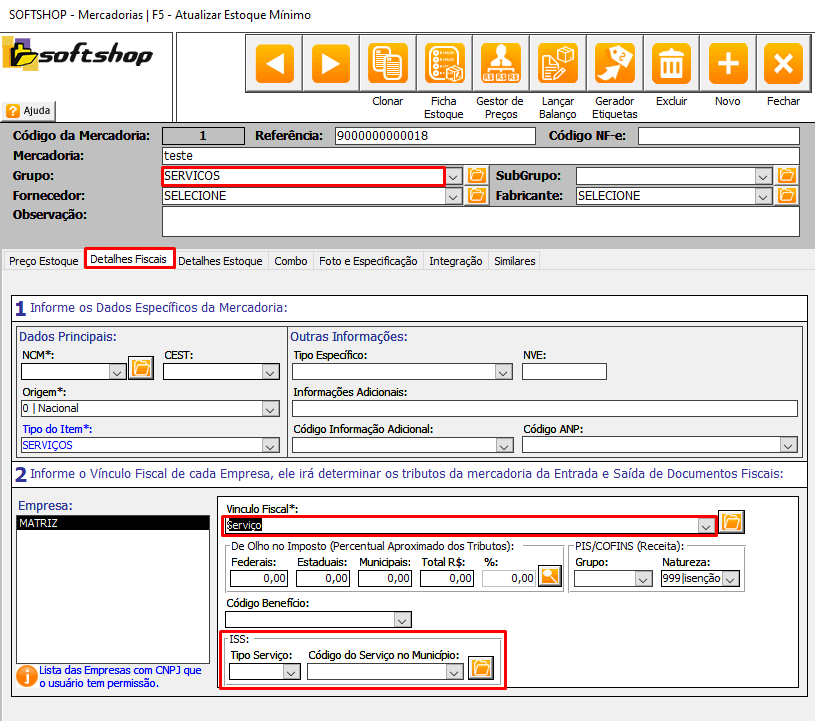815x721 pixels.
Task: Click the Clonar toolbar icon
Action: coord(387,63)
